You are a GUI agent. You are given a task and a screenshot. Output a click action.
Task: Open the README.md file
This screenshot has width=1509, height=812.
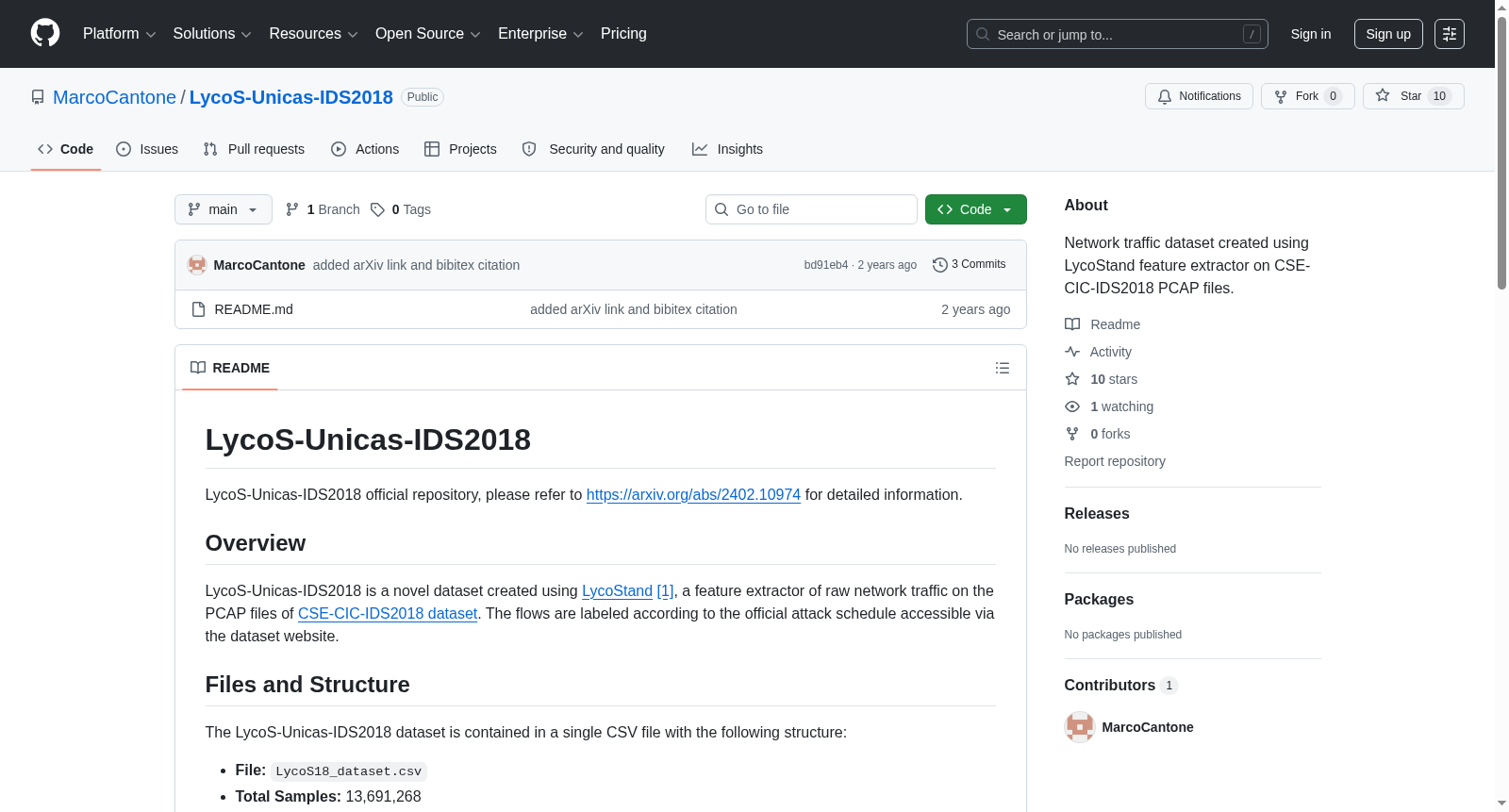coord(254,309)
